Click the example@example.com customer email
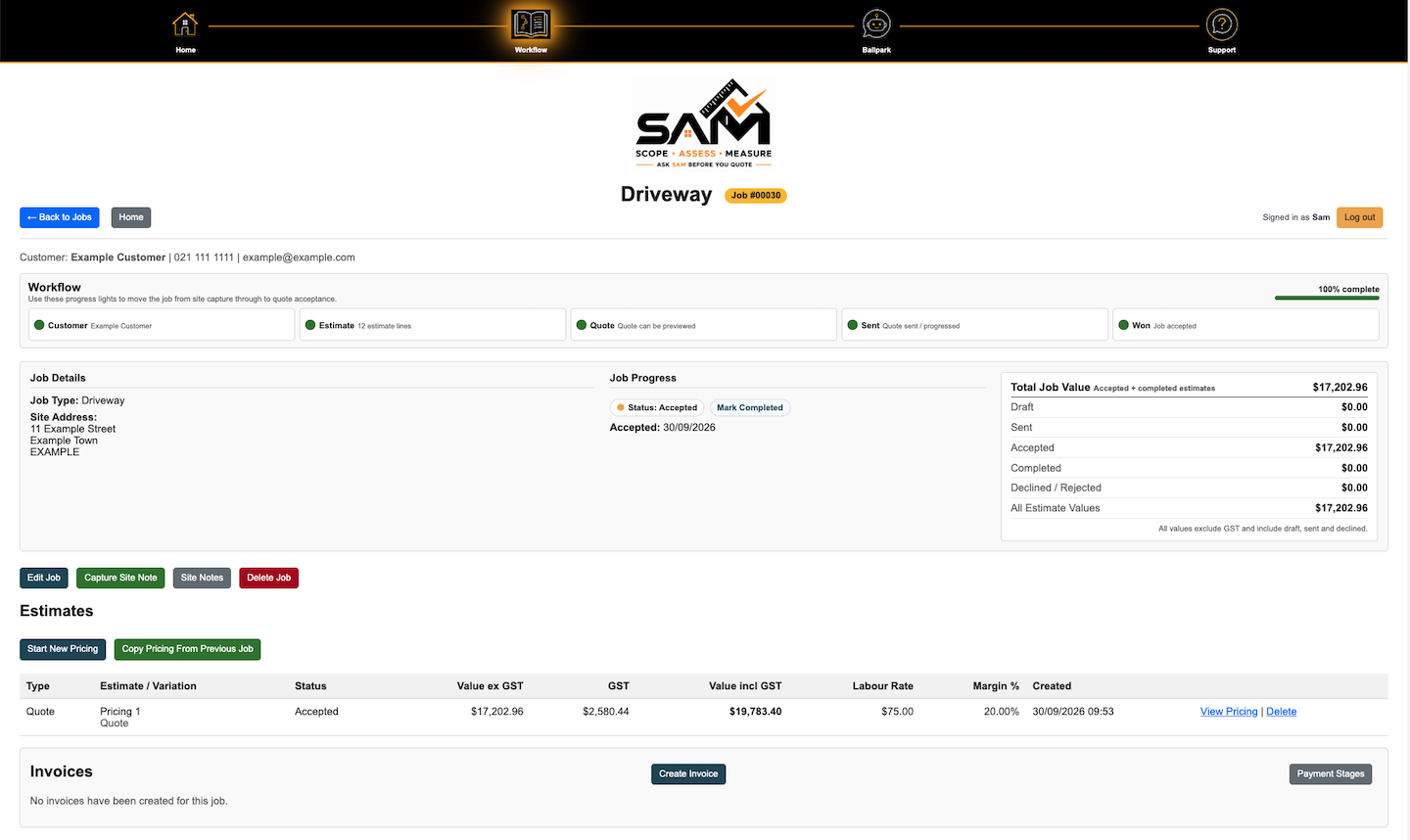 (299, 257)
